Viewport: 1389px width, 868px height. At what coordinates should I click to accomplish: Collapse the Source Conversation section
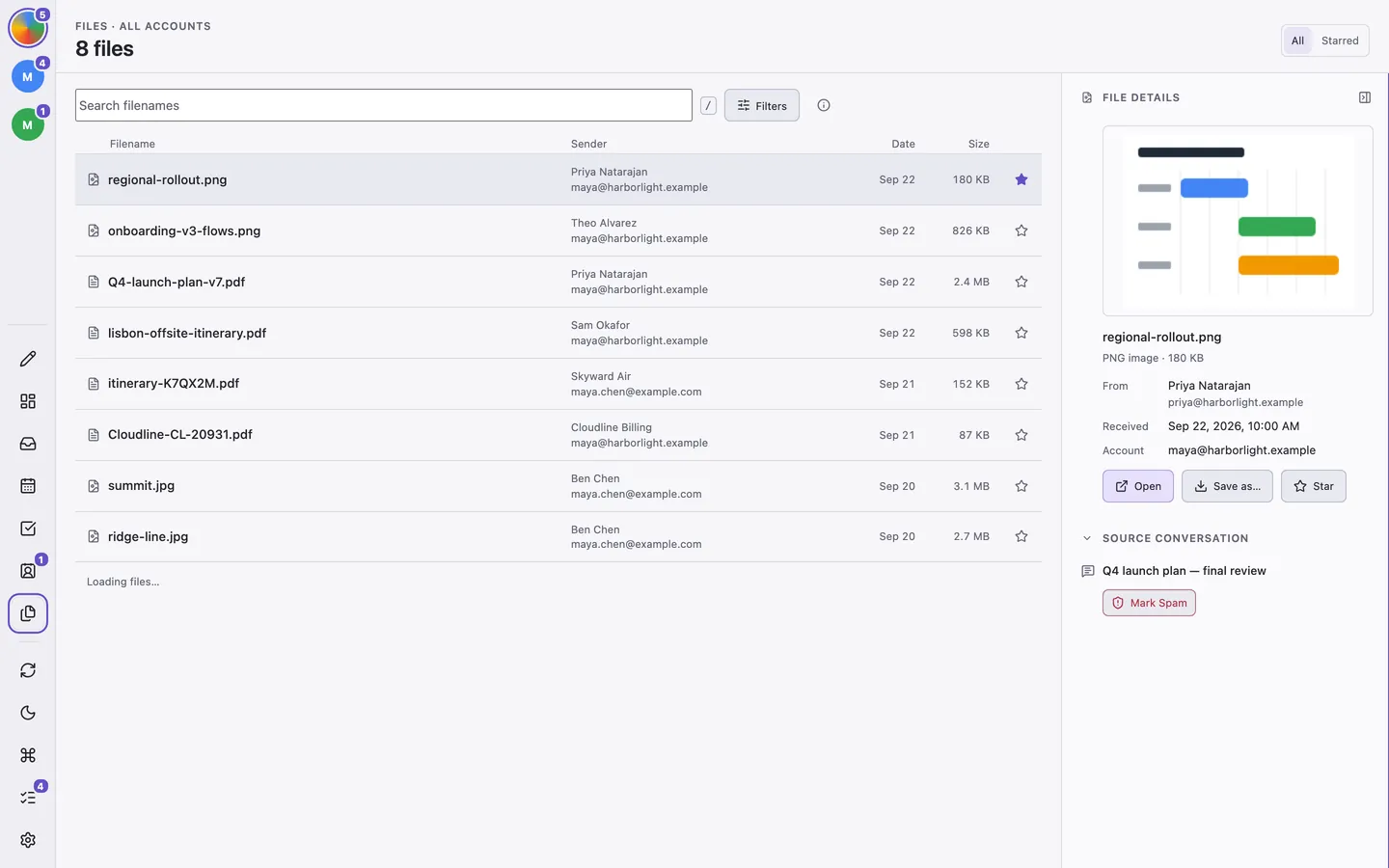pos(1087,538)
